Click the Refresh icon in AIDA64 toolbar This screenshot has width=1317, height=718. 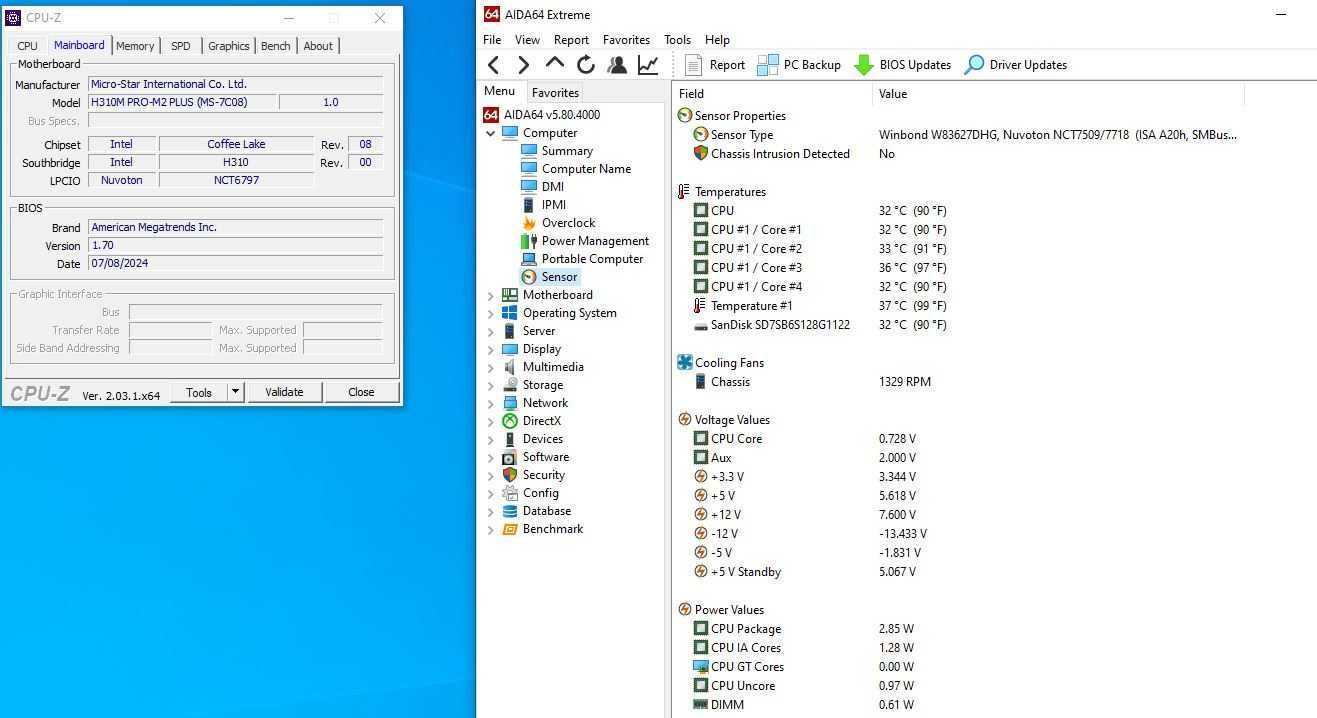coord(586,65)
